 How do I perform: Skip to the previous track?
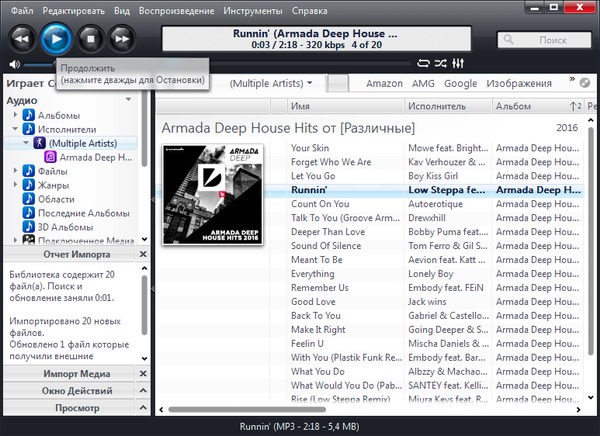coord(23,39)
